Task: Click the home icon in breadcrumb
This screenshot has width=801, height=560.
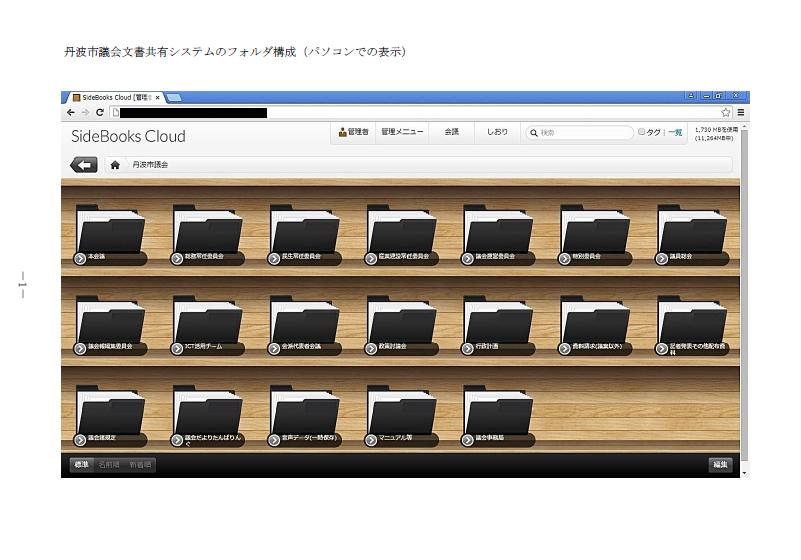Action: pyautogui.click(x=115, y=165)
